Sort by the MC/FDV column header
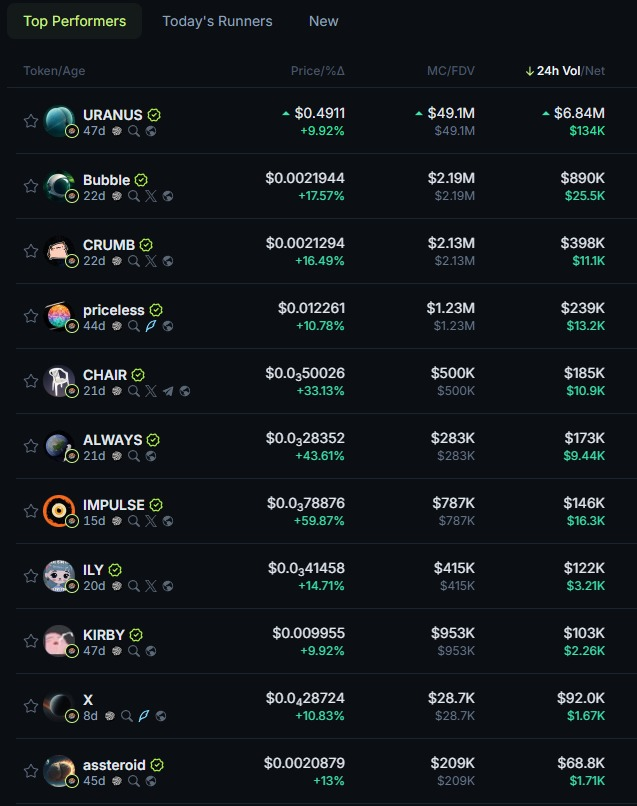The height and width of the screenshot is (806, 637). point(451,71)
